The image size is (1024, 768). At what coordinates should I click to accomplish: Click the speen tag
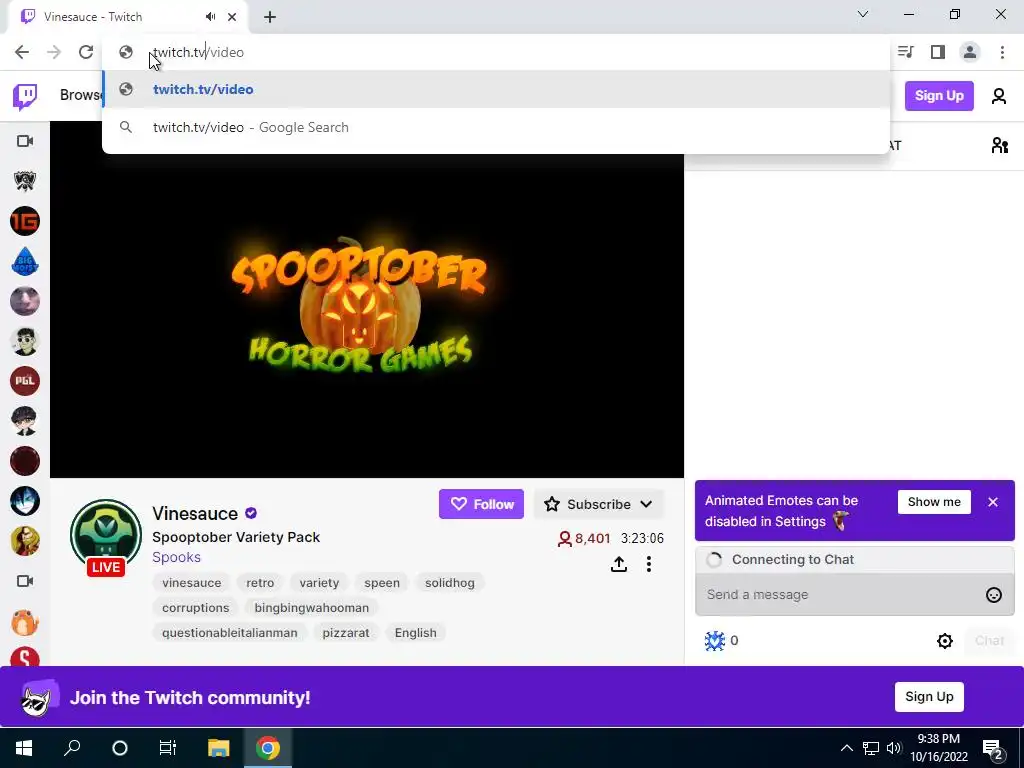pyautogui.click(x=381, y=583)
